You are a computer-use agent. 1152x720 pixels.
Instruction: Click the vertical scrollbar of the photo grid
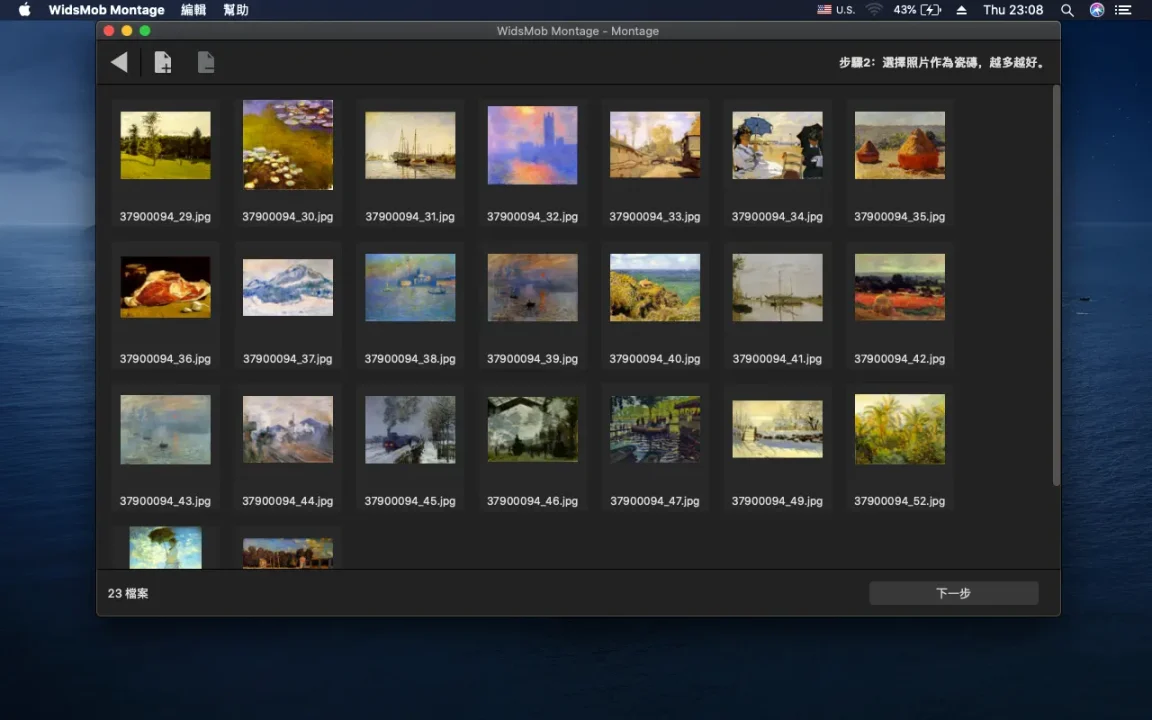[x=1055, y=285]
